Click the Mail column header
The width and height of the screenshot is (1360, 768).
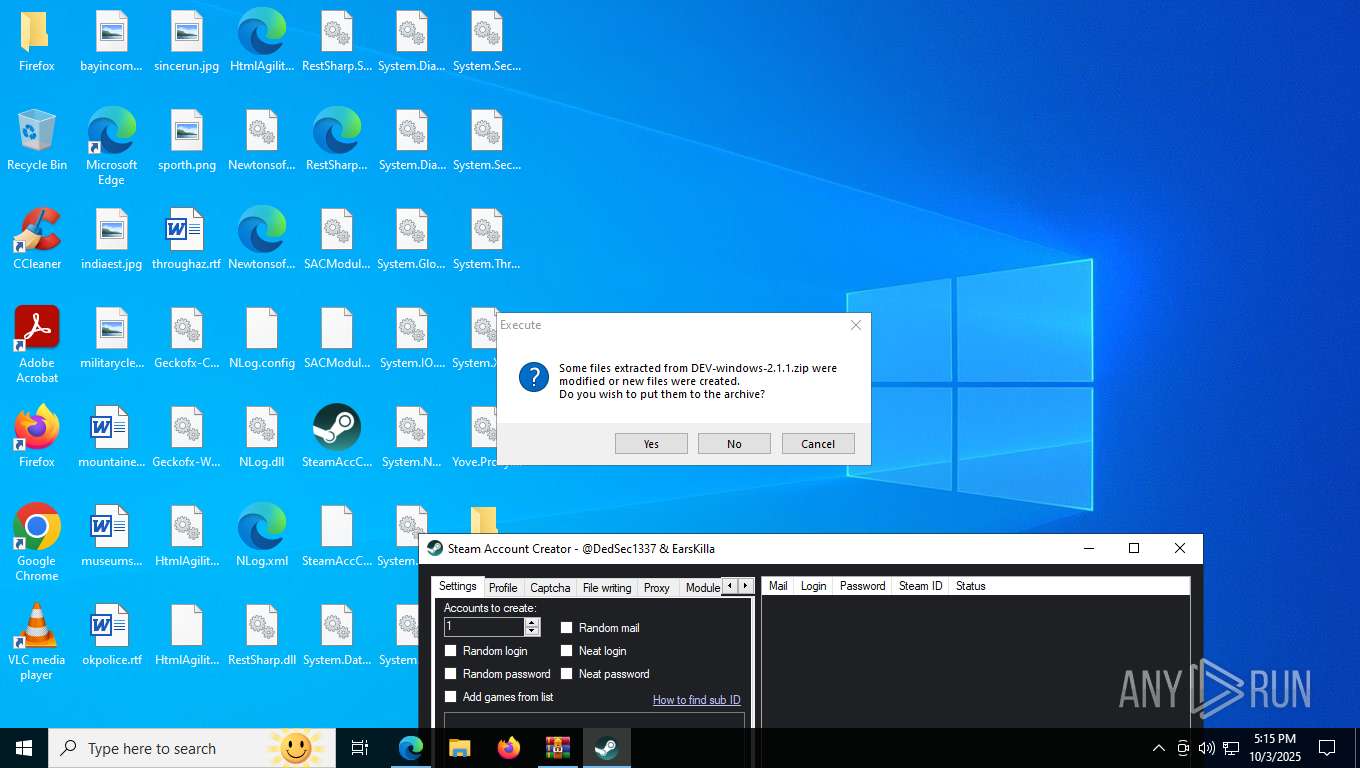(x=778, y=586)
